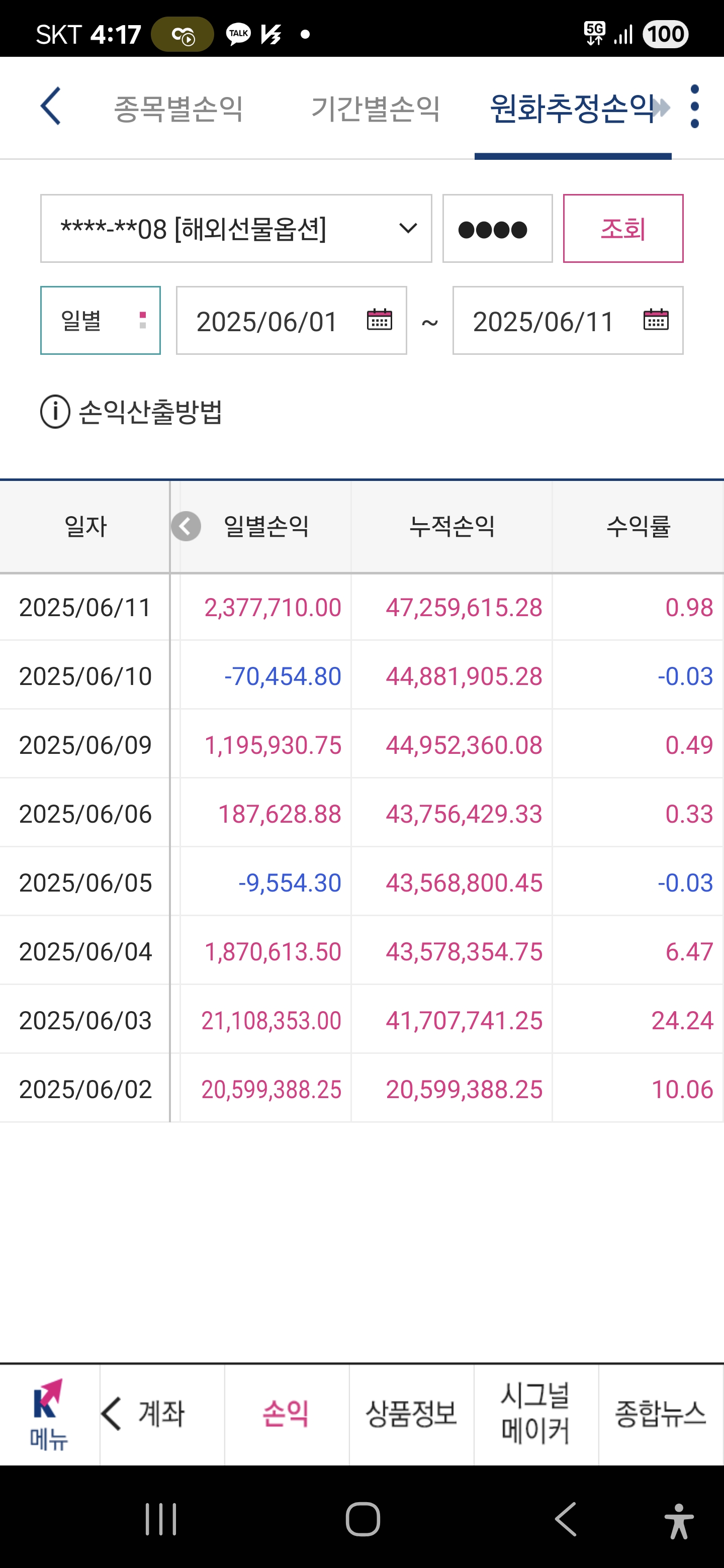Open the 일별 period type dropdown
Screen dimensions: 724x1568
click(x=101, y=320)
